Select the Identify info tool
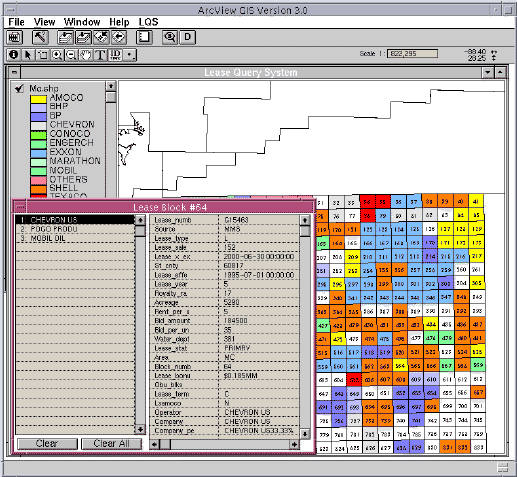This screenshot has width=517, height=477. [14, 55]
